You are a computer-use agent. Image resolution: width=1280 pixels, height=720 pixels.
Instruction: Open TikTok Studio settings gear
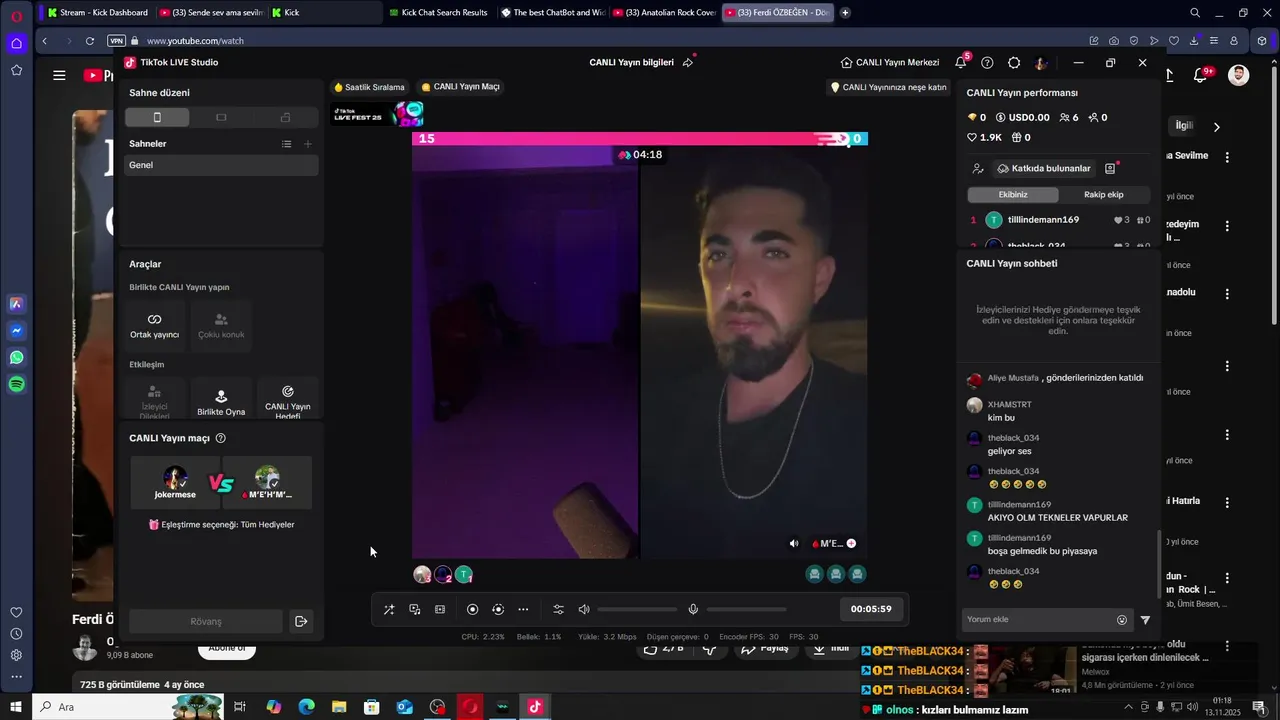click(x=1014, y=62)
